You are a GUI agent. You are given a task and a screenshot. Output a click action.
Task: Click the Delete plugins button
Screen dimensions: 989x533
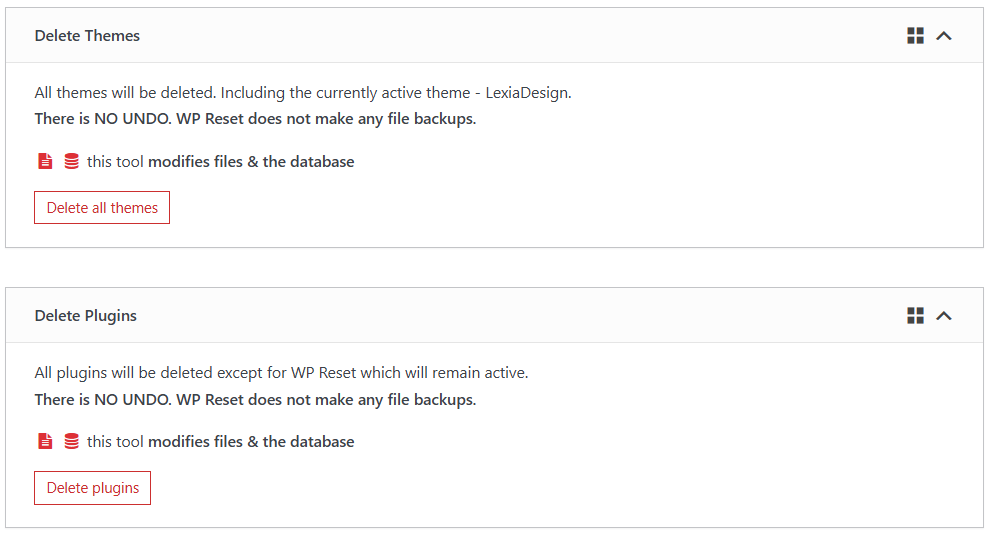click(x=93, y=488)
